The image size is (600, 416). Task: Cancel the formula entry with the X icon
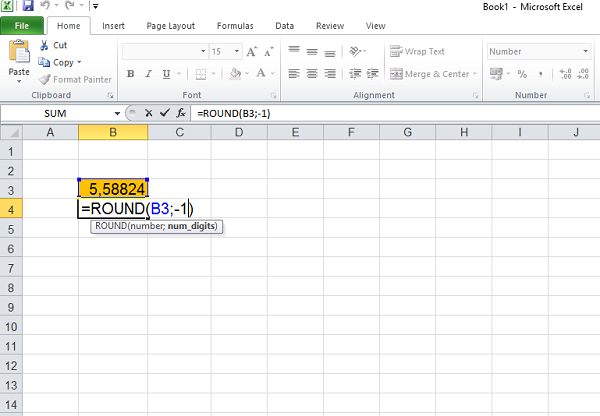(x=148, y=113)
